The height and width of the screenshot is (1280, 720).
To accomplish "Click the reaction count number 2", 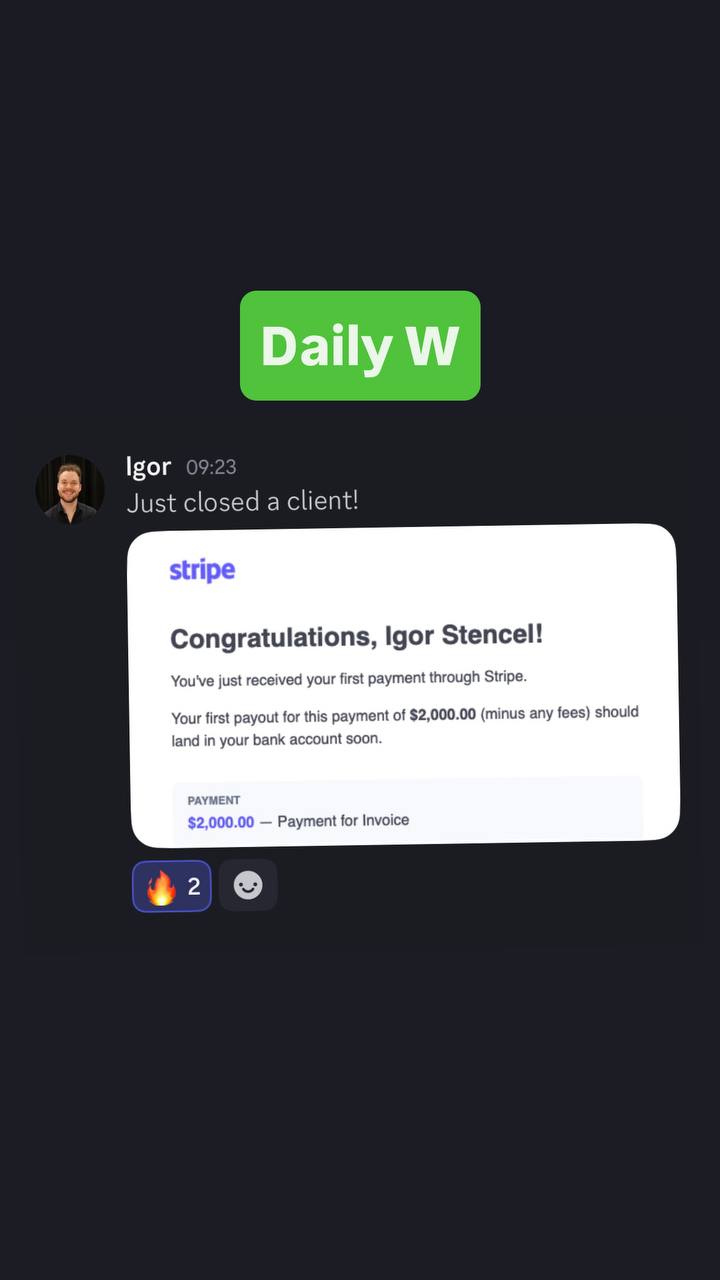I will click(194, 886).
